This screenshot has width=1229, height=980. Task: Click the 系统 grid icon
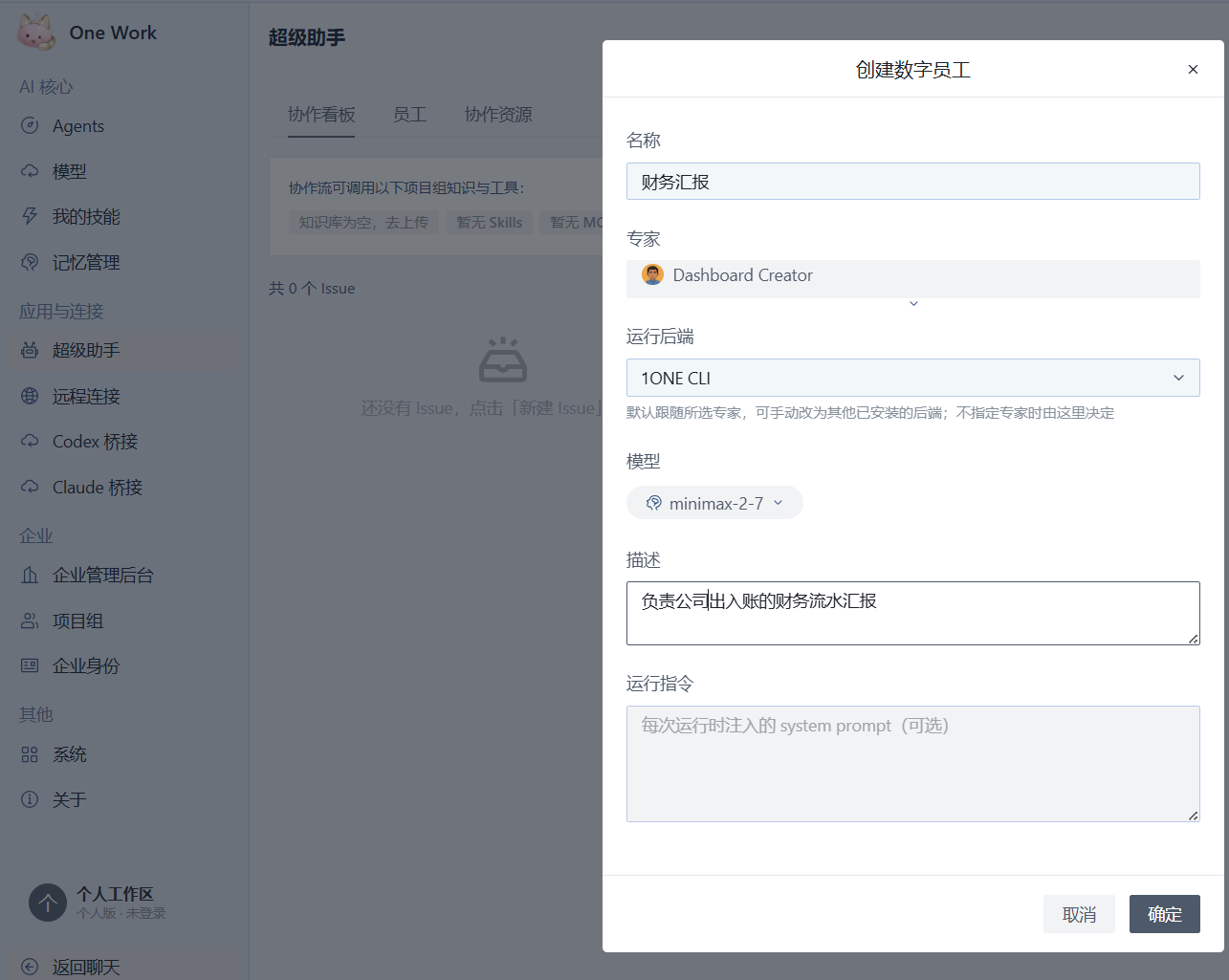30,754
